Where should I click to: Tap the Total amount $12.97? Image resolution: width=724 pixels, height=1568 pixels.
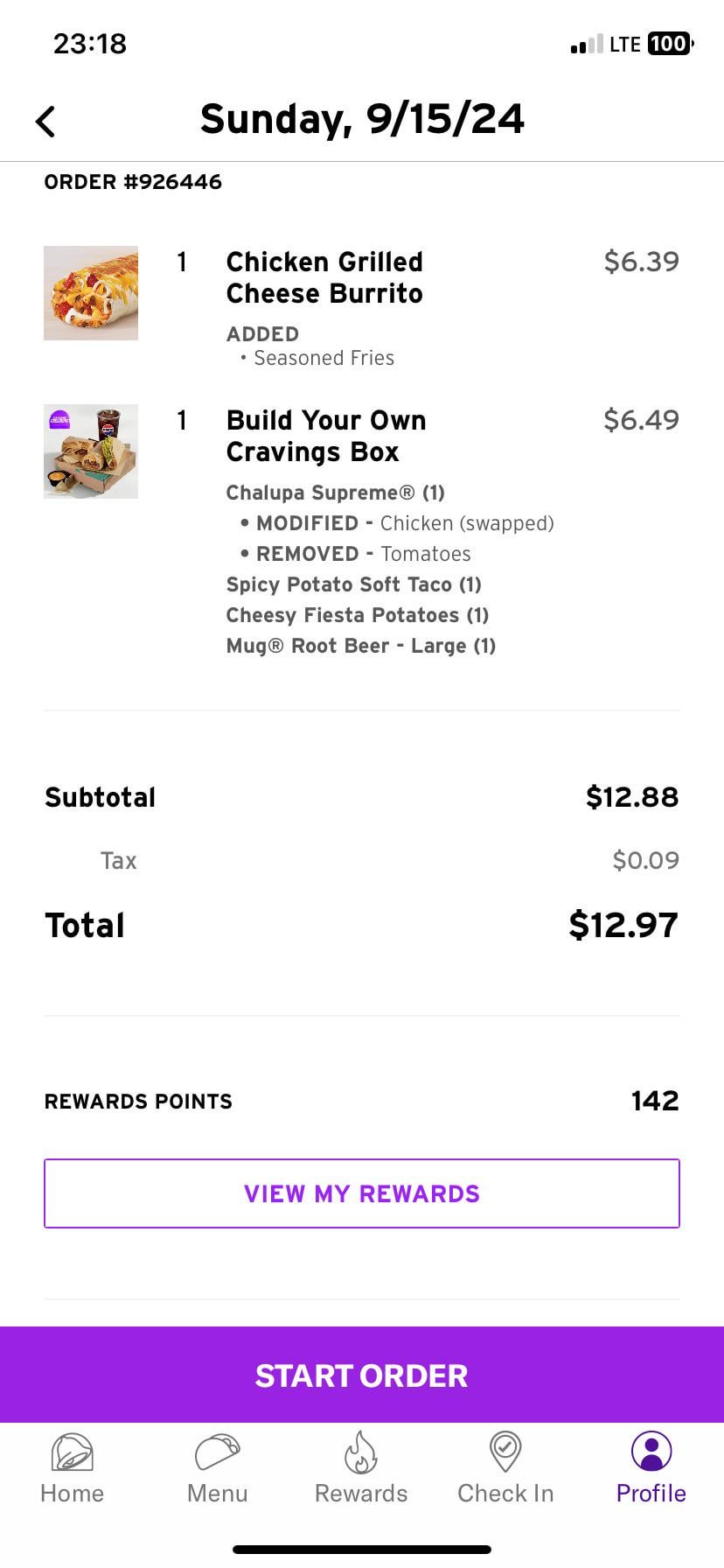tap(623, 925)
